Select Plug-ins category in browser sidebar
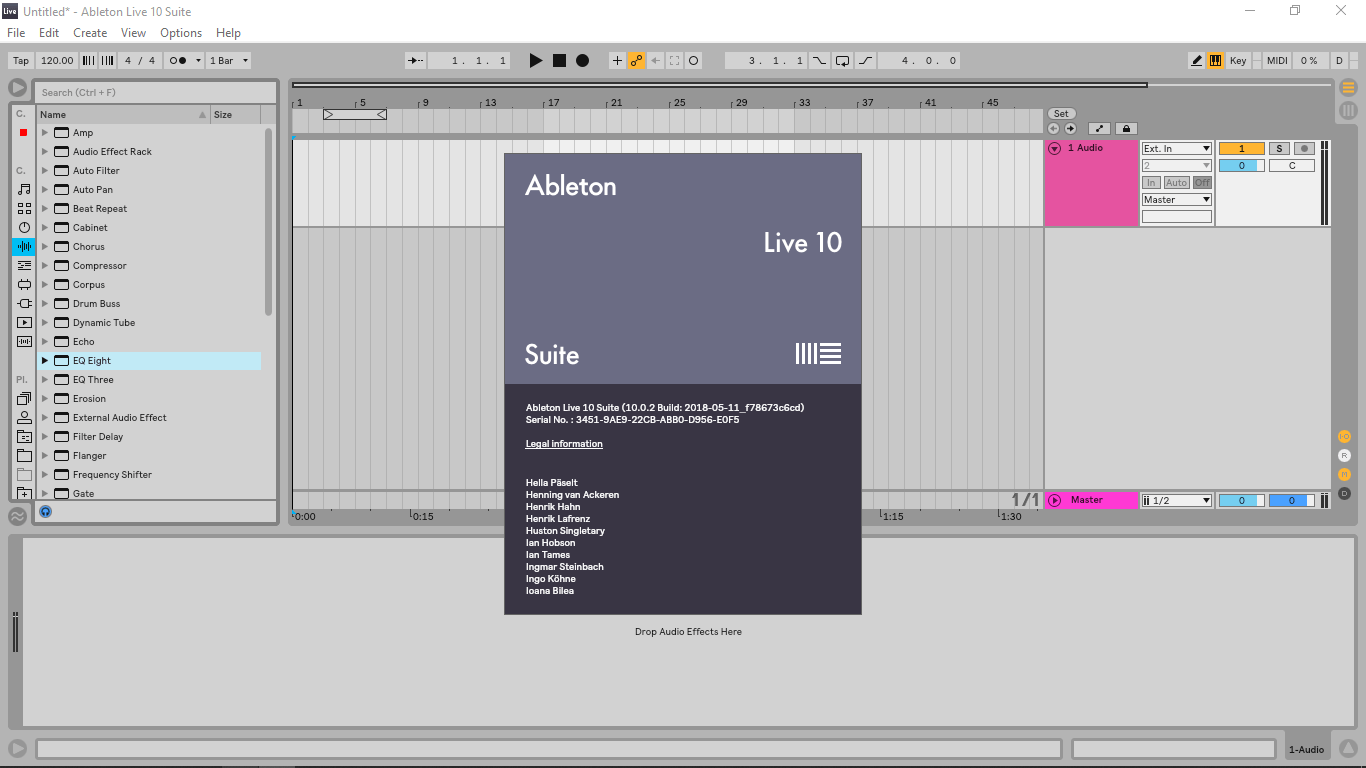Image resolution: width=1366 pixels, height=768 pixels. point(24,303)
